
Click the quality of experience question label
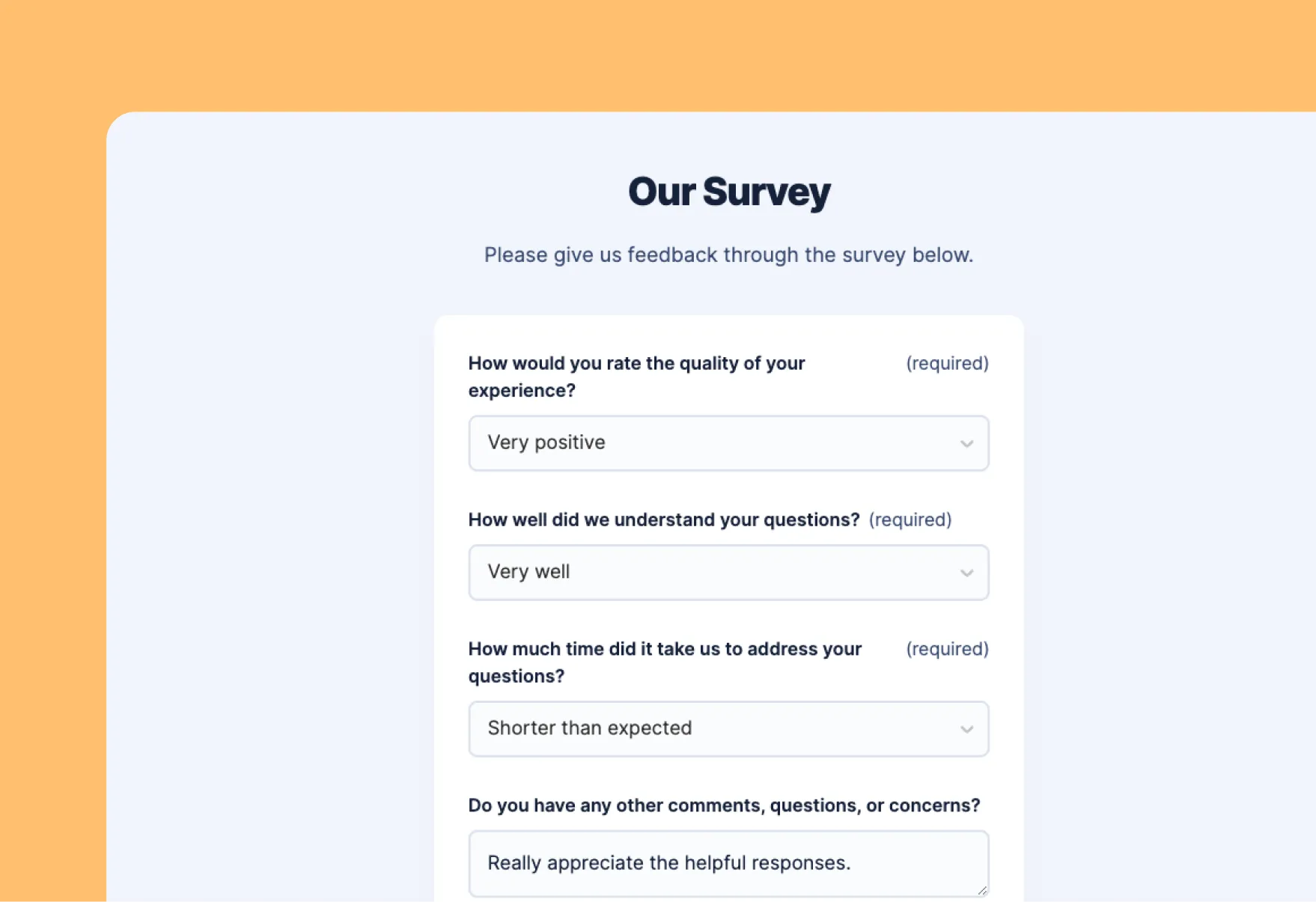tap(636, 377)
